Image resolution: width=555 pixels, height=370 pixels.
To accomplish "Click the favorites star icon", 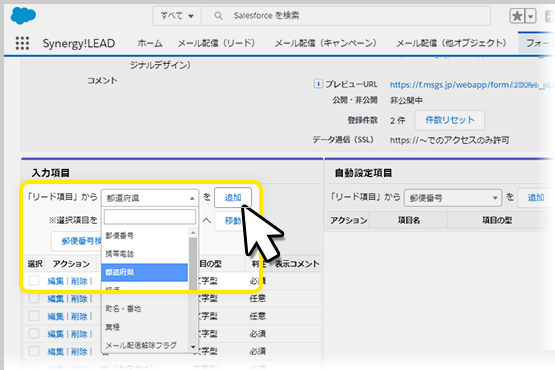I will (x=517, y=16).
